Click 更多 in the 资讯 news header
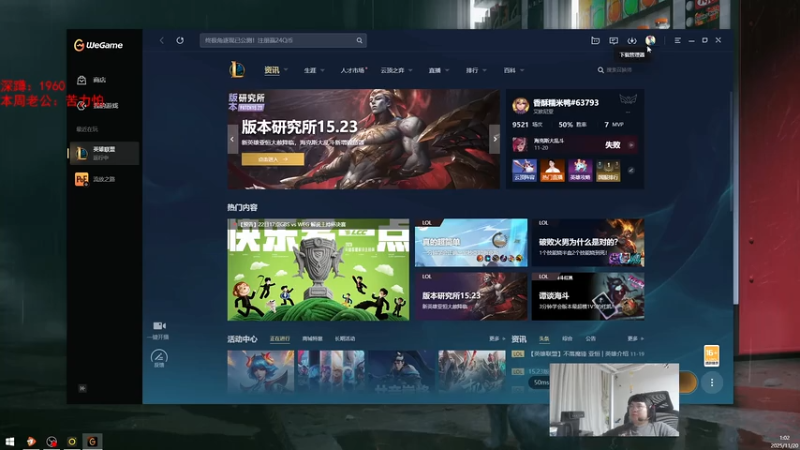The width and height of the screenshot is (800, 450). (x=635, y=339)
